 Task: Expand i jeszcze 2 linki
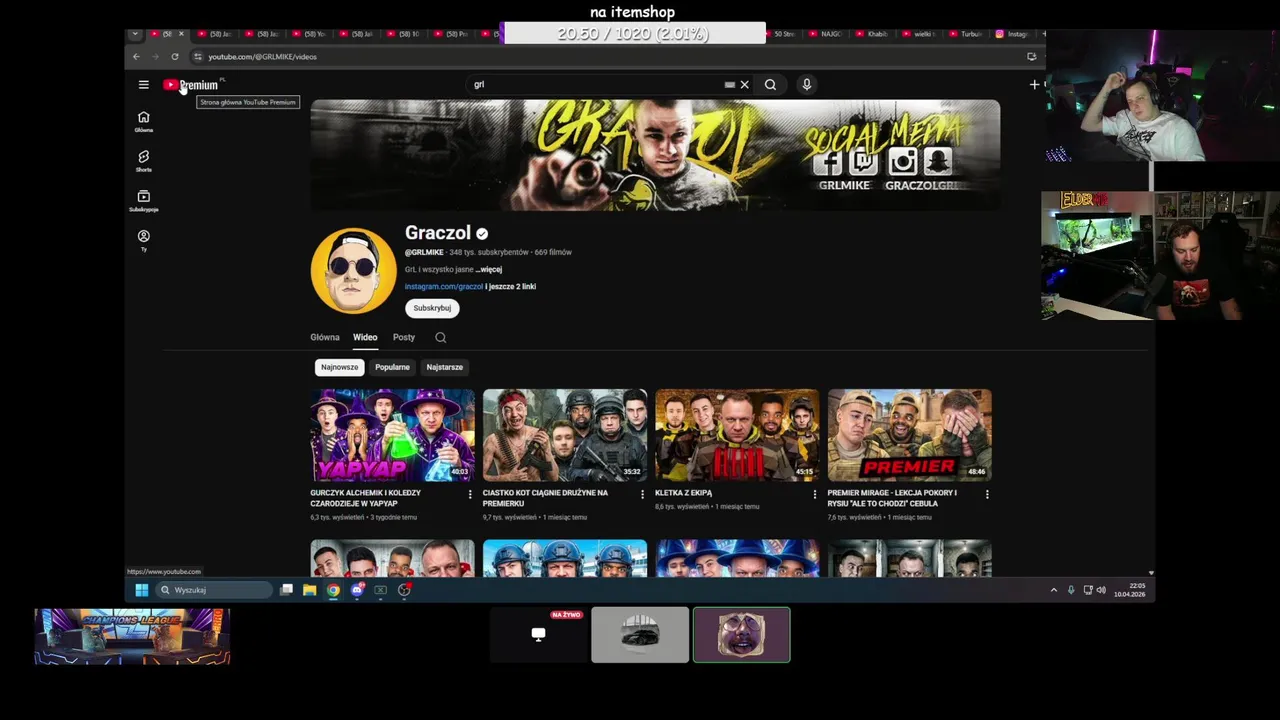[x=511, y=286]
